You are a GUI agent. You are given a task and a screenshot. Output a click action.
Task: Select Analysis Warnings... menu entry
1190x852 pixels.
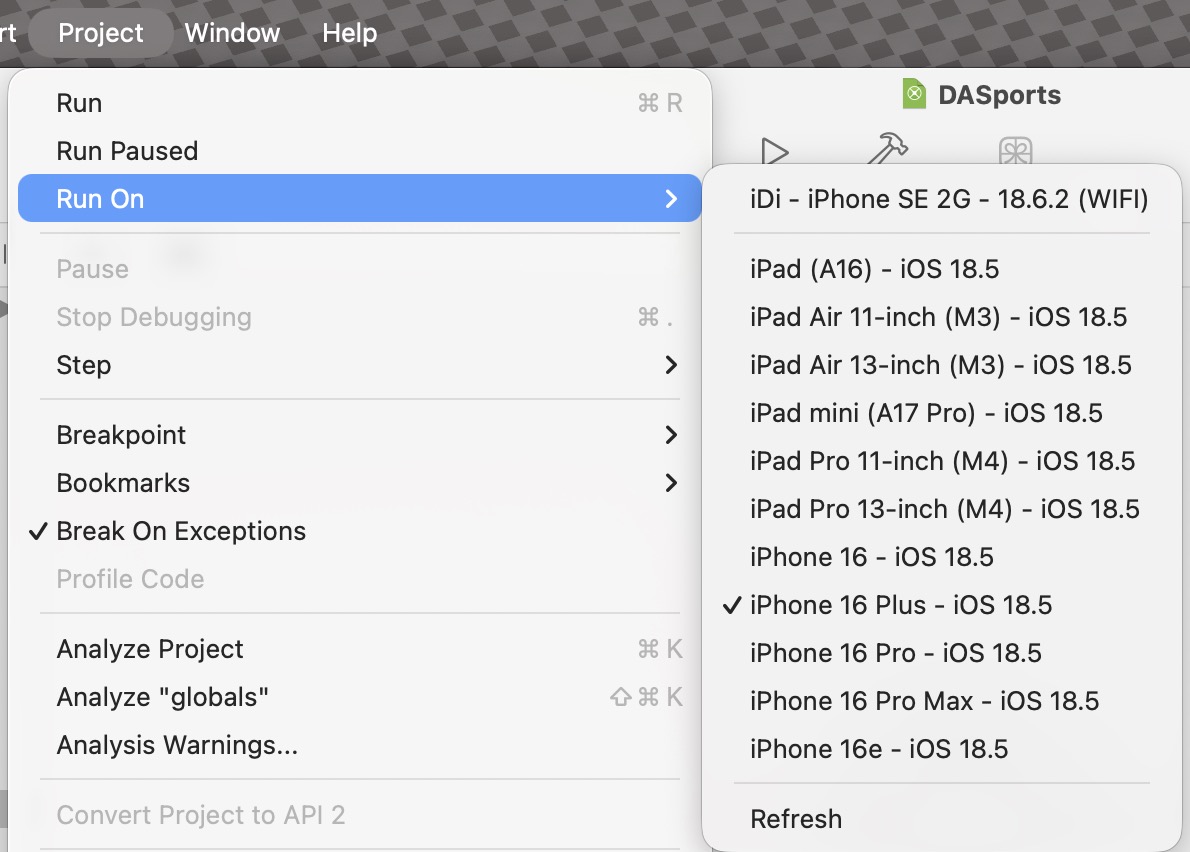(x=177, y=745)
